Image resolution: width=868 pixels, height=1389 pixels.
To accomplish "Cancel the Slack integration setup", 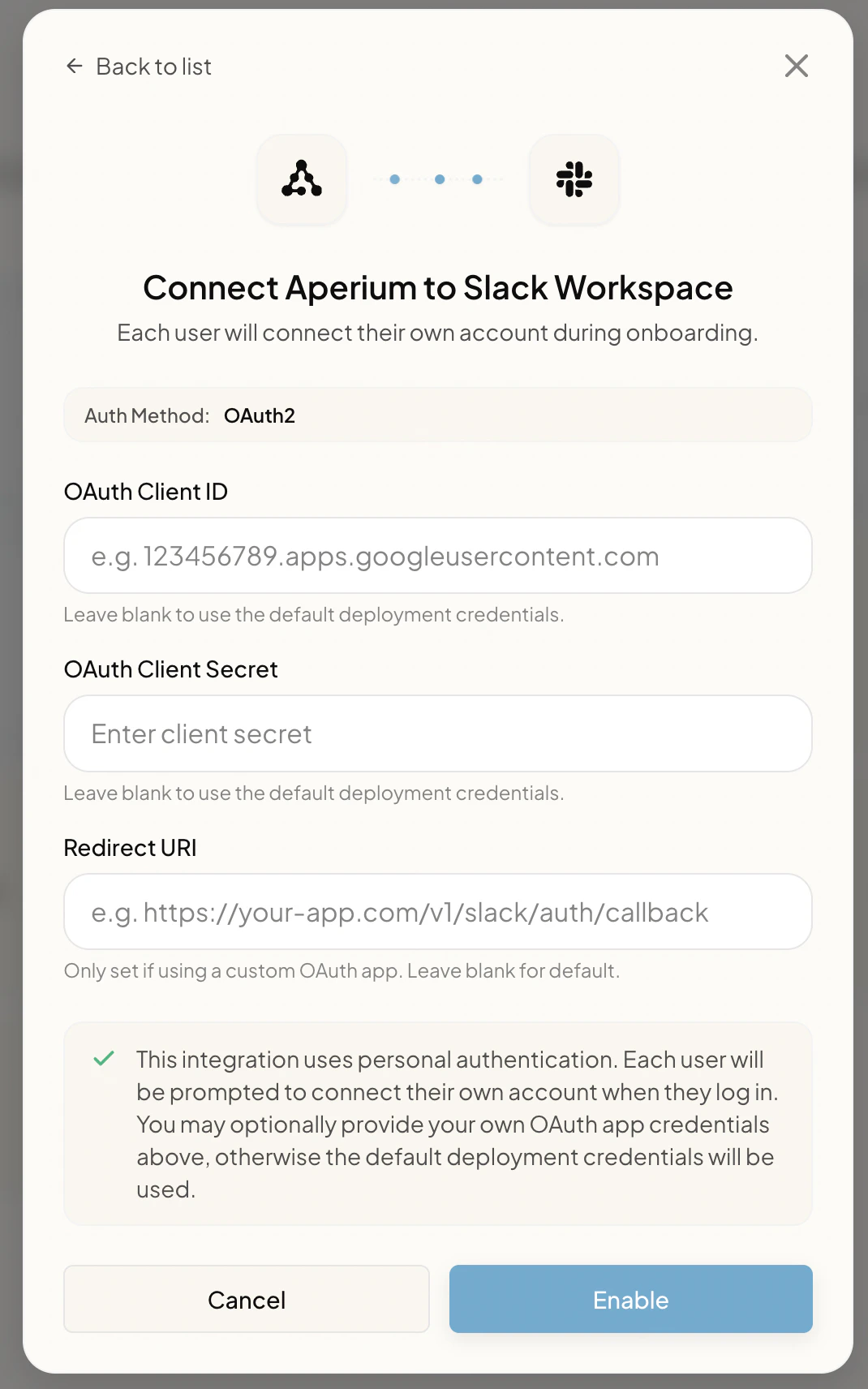I will coord(247,1299).
